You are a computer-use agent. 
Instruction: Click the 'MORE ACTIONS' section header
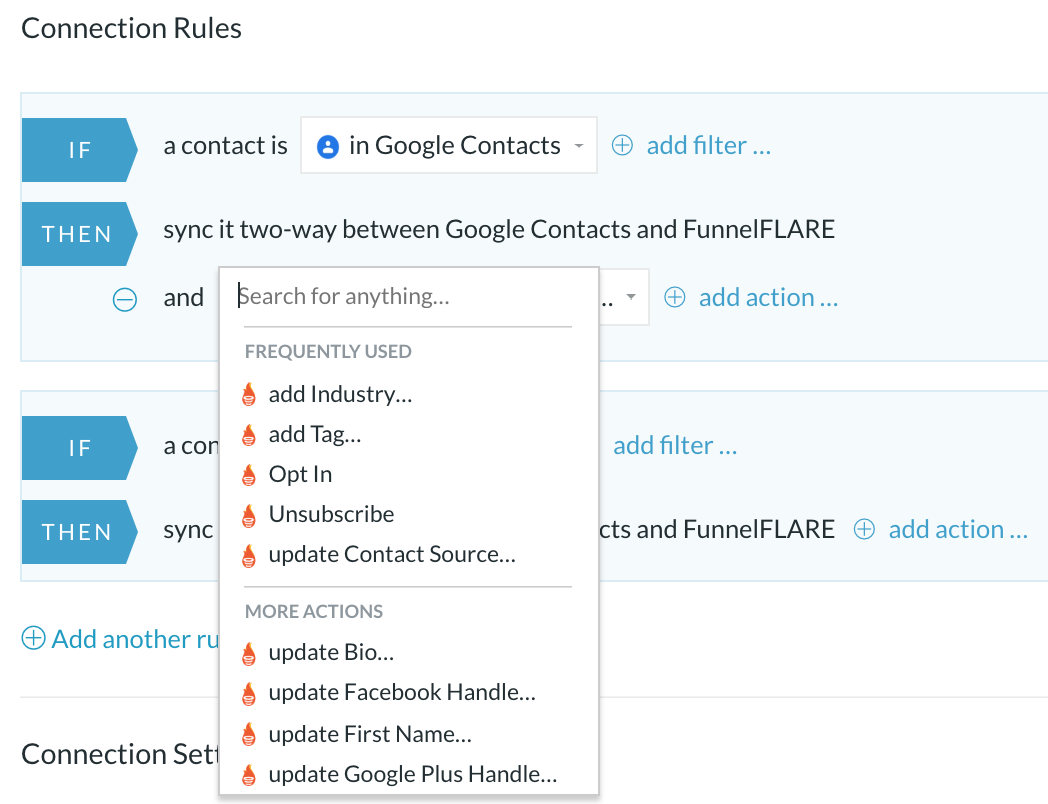(314, 612)
